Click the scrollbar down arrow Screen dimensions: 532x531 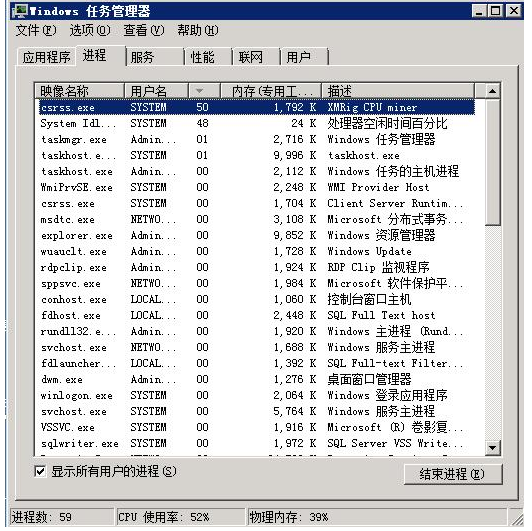[492, 448]
